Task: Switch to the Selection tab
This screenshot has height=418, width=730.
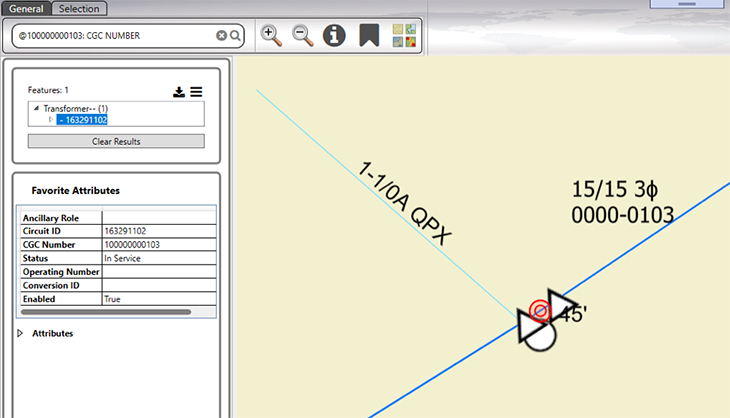Action: pos(79,8)
